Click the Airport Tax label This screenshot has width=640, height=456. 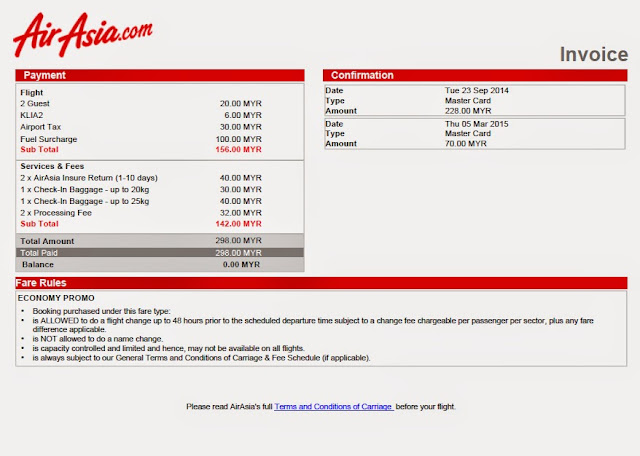[x=40, y=127]
